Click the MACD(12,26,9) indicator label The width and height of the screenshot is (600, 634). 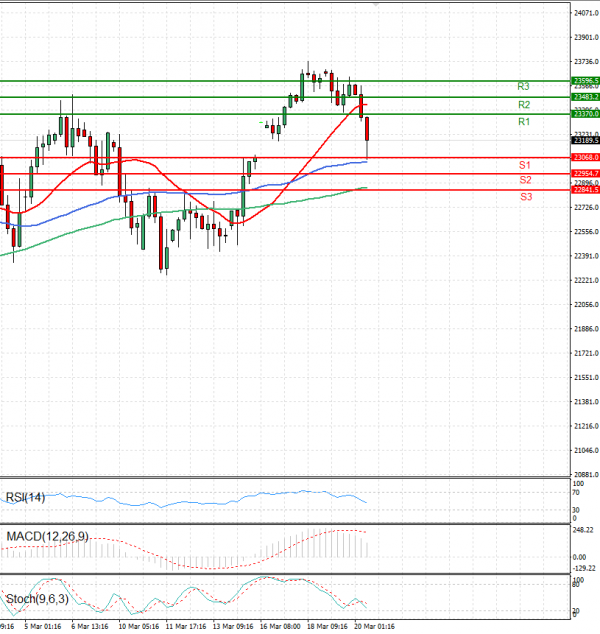47,537
